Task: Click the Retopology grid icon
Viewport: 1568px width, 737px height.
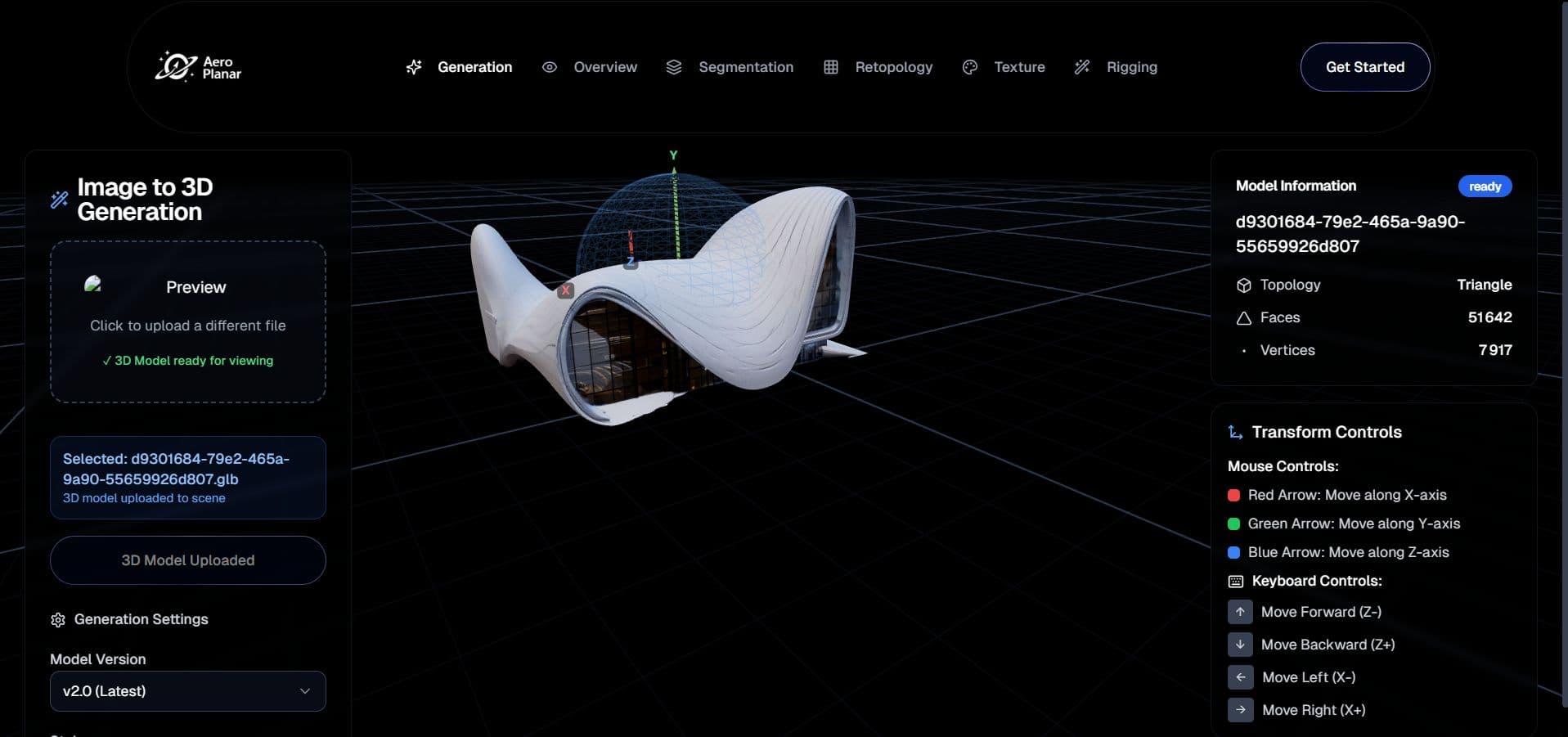Action: 831,67
